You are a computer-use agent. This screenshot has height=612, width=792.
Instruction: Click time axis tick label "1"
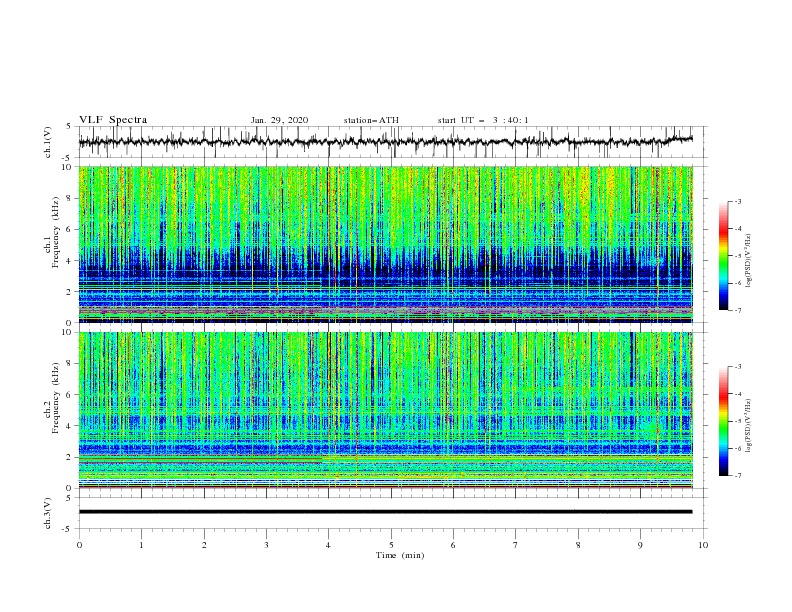(x=141, y=545)
